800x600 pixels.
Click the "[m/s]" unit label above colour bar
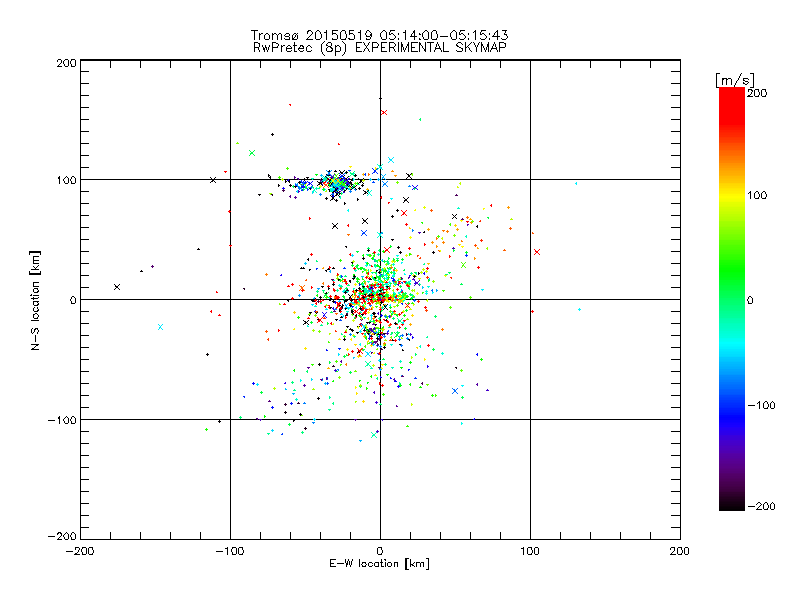click(735, 80)
